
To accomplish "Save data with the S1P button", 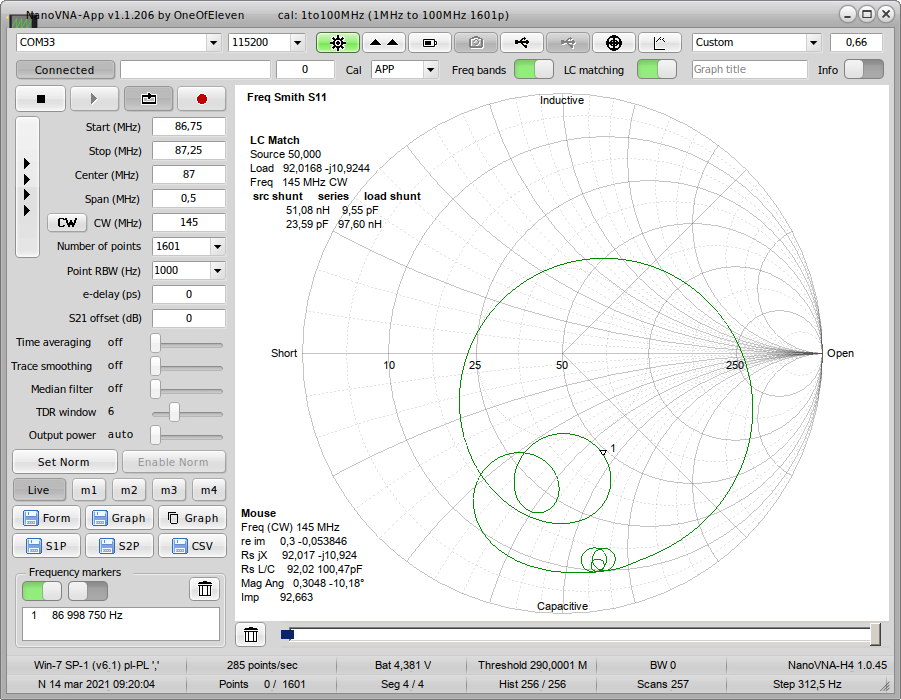I will pos(46,546).
